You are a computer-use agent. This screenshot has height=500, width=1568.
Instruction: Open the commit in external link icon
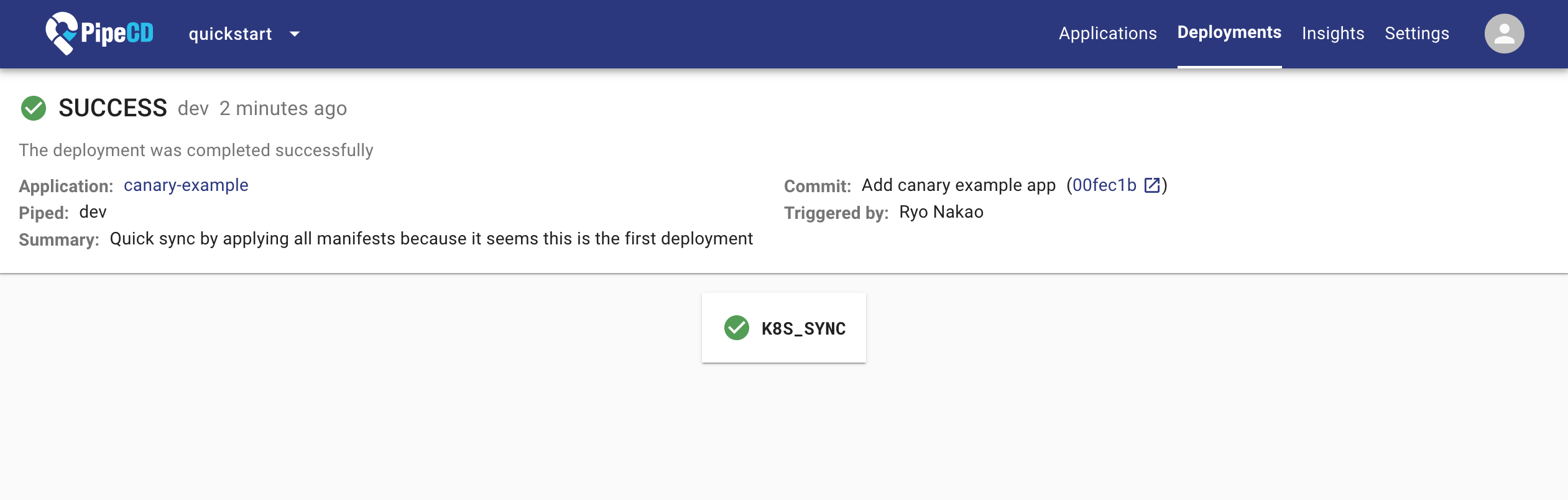[x=1152, y=185]
